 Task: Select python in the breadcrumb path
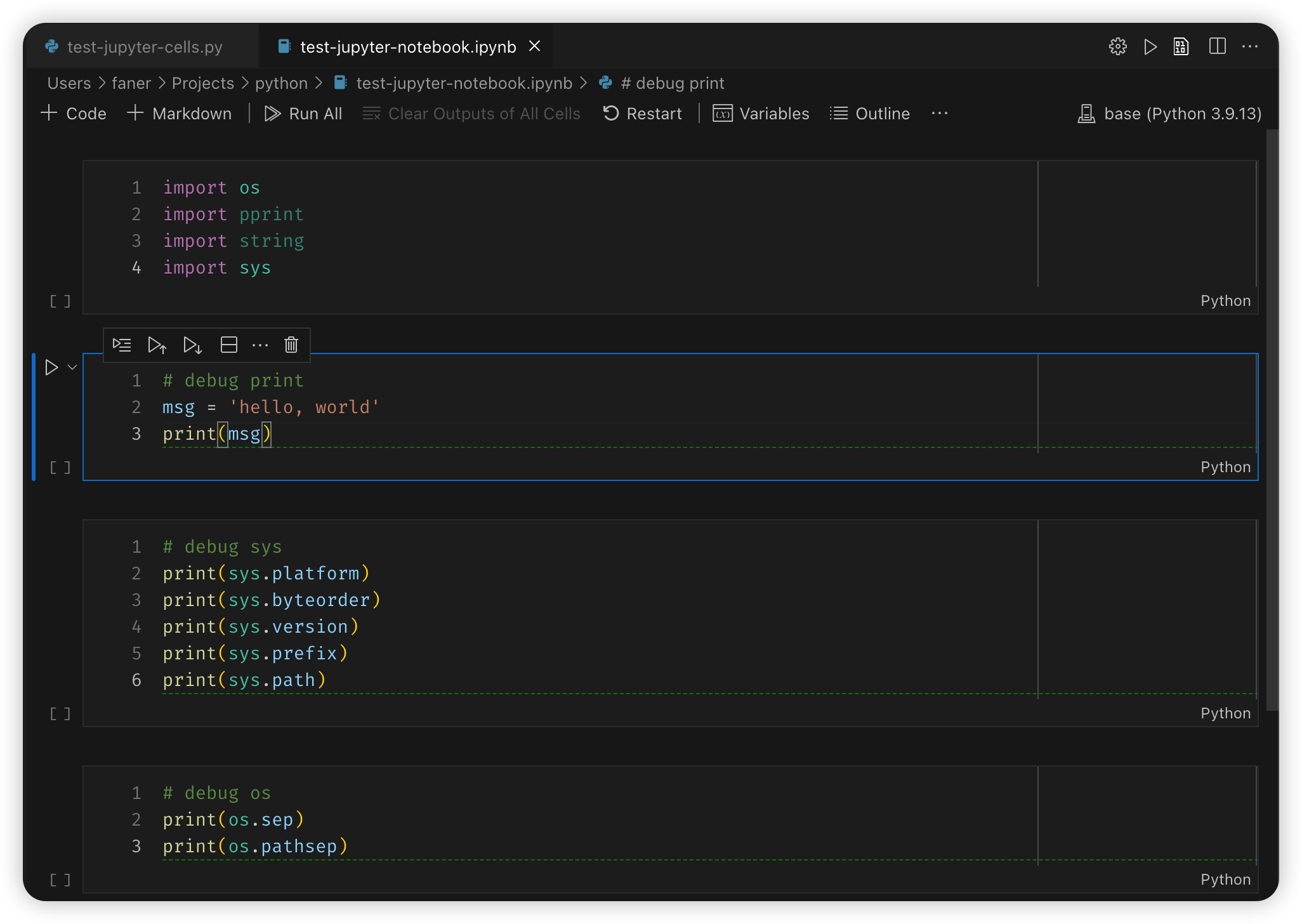[282, 82]
